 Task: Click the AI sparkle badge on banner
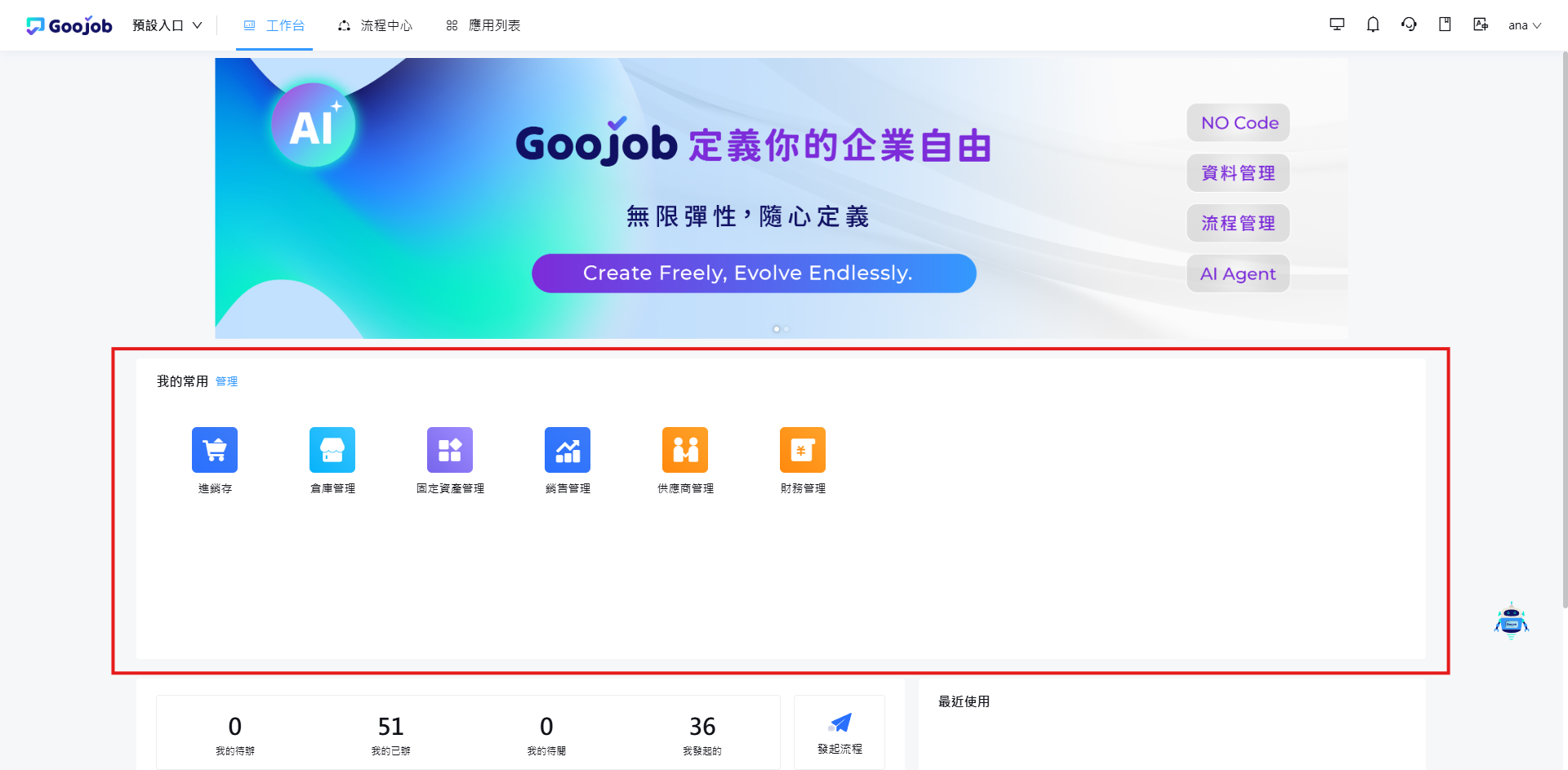[314, 125]
